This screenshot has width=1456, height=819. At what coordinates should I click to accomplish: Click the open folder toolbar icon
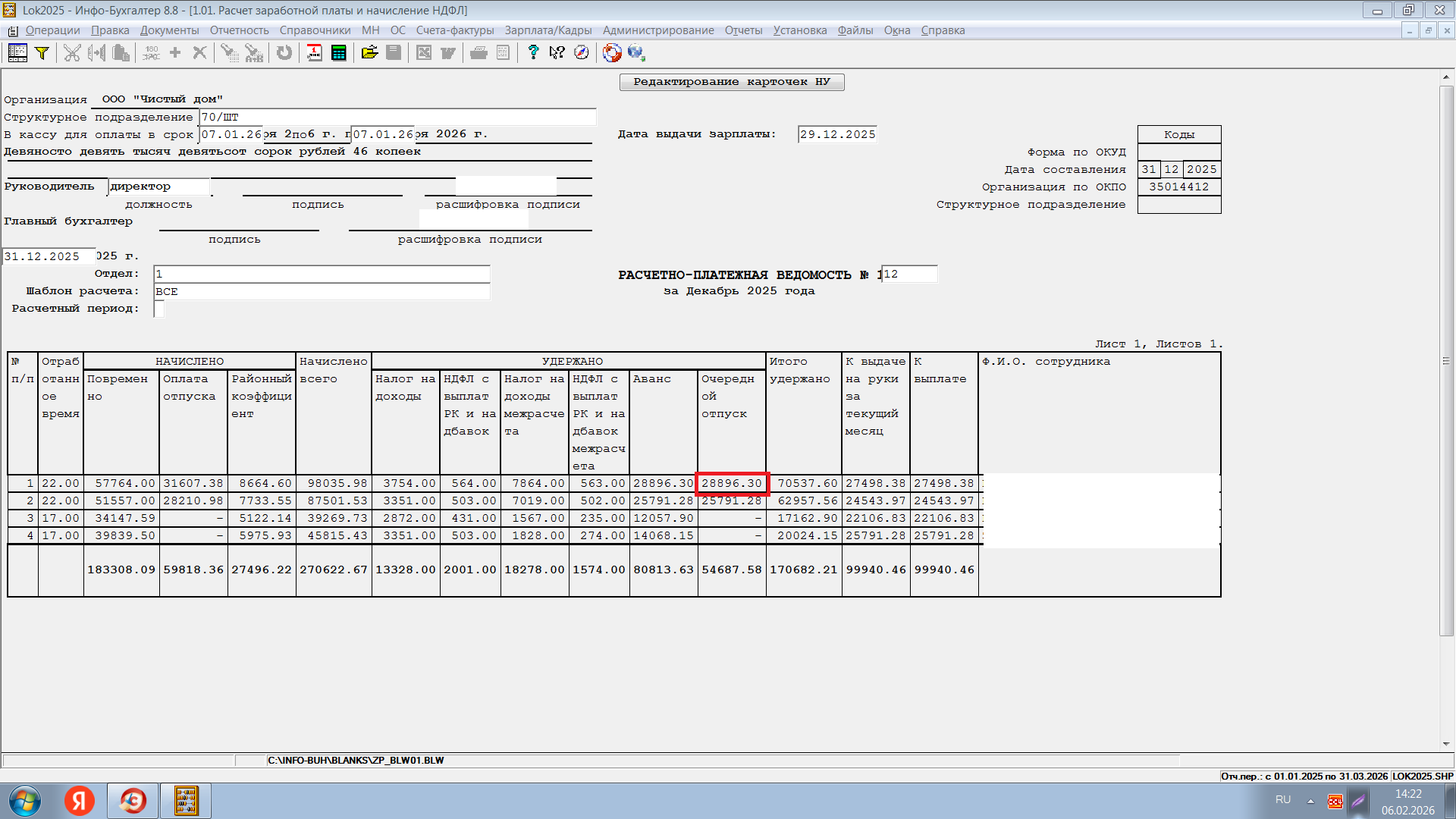(369, 53)
